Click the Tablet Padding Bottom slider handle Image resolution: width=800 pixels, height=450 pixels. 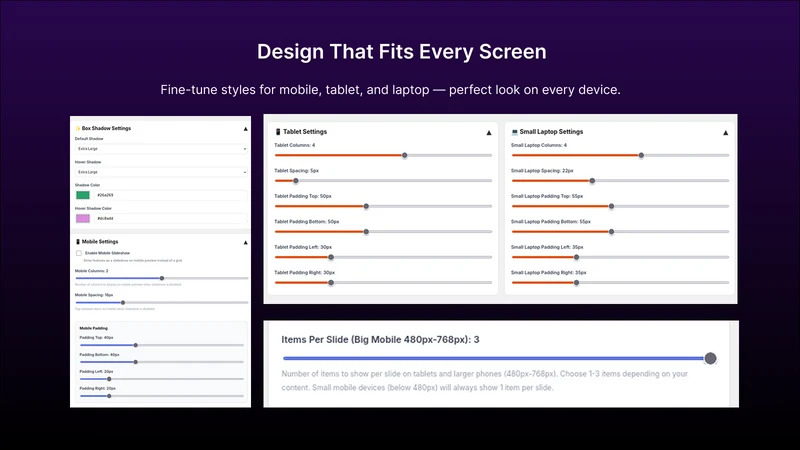point(366,232)
